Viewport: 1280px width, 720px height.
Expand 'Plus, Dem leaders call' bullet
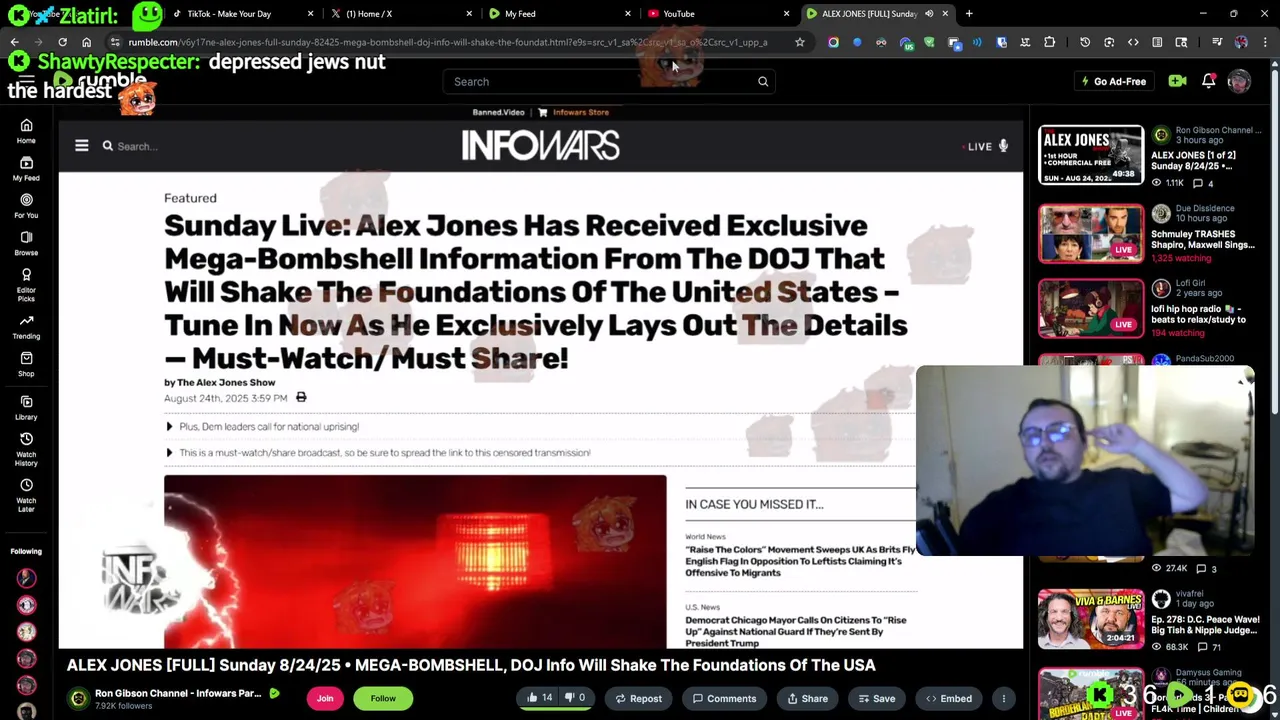[x=263, y=427]
